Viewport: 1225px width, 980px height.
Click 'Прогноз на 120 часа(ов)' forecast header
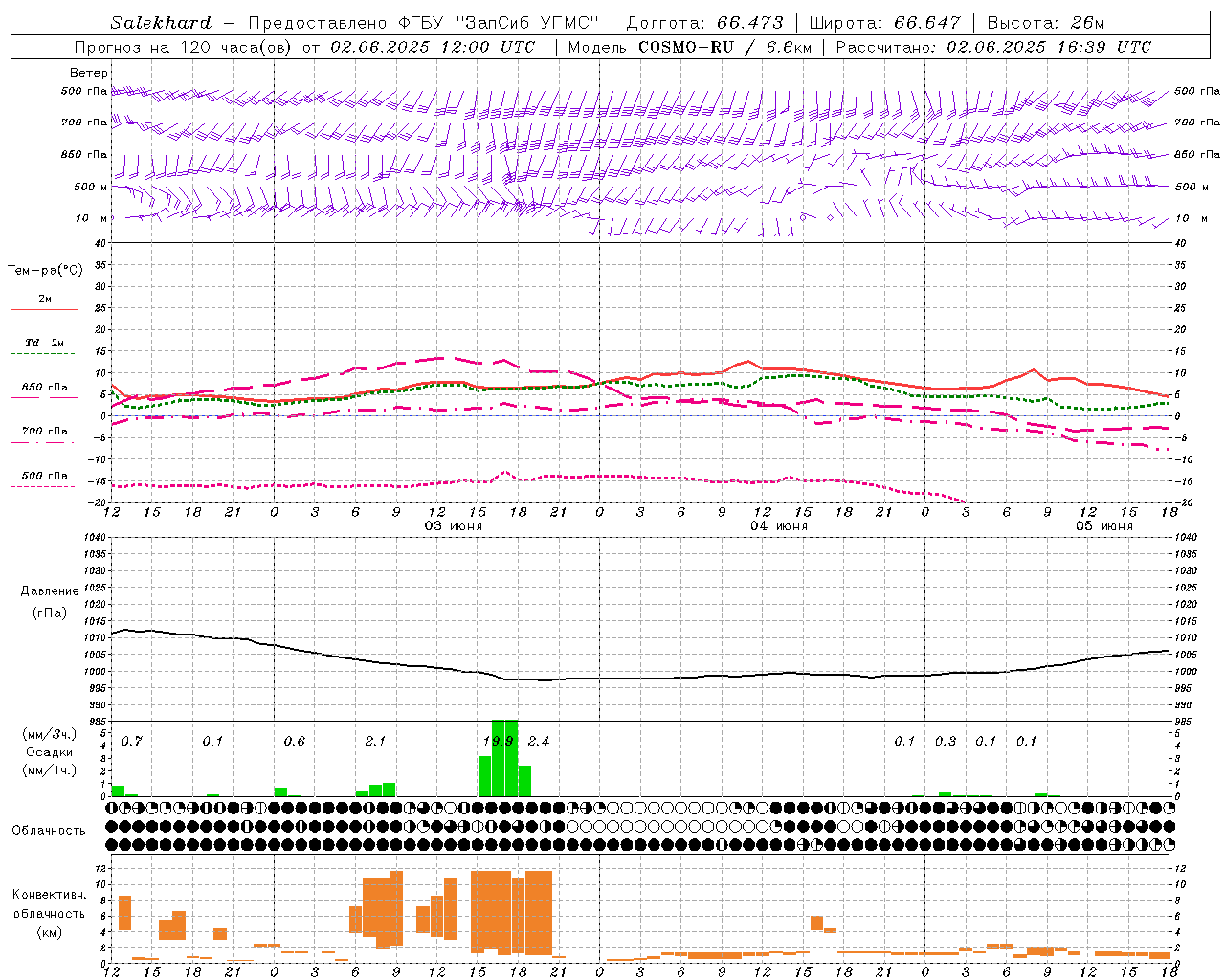tap(184, 47)
